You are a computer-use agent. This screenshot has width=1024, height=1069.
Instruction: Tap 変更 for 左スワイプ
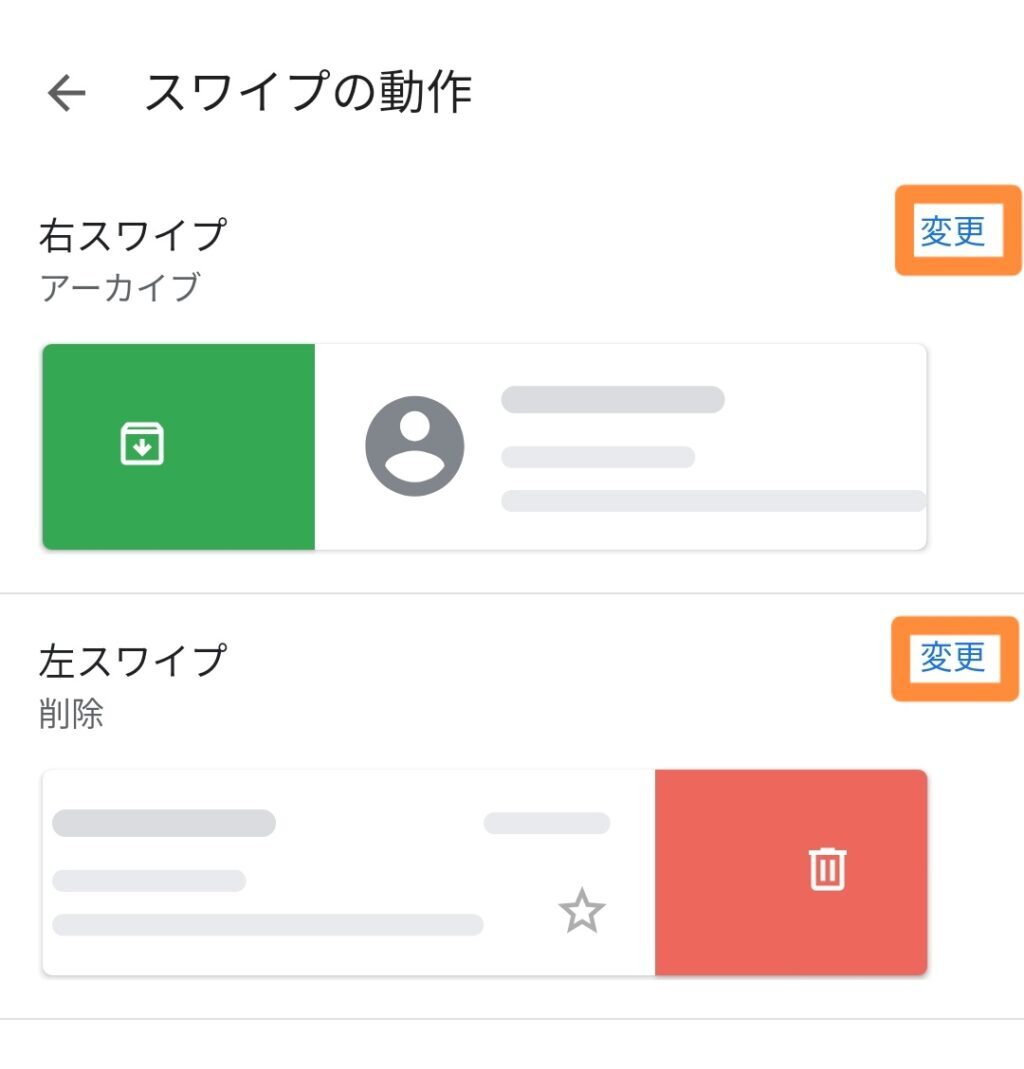coord(953,657)
